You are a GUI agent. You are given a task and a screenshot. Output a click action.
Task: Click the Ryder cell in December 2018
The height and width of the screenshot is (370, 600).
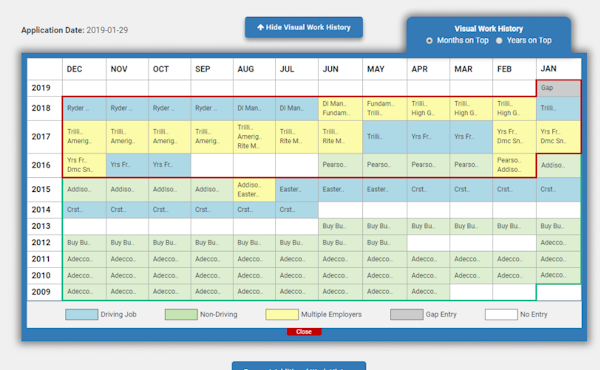(x=84, y=108)
